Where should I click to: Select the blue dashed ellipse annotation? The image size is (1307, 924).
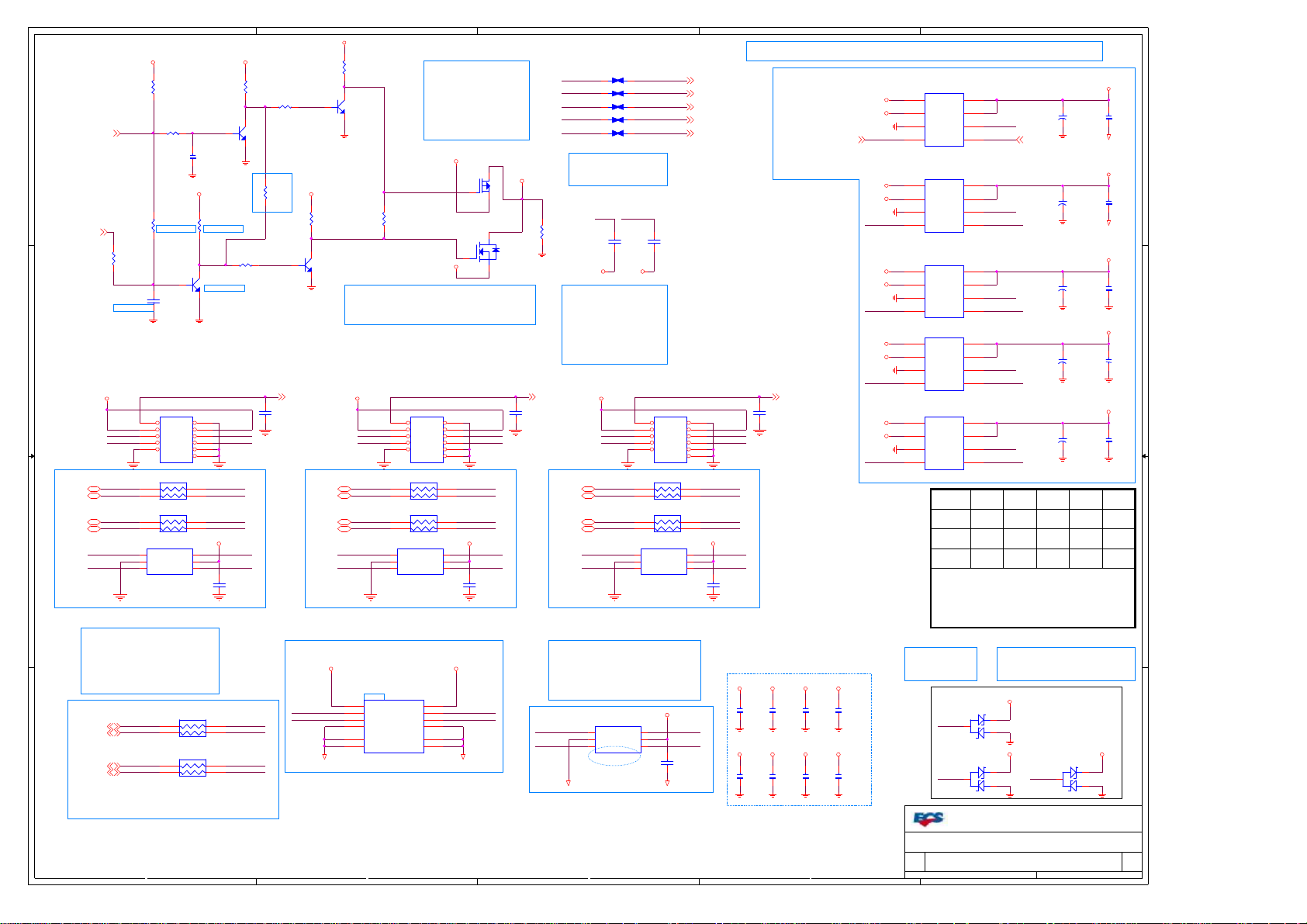point(614,756)
